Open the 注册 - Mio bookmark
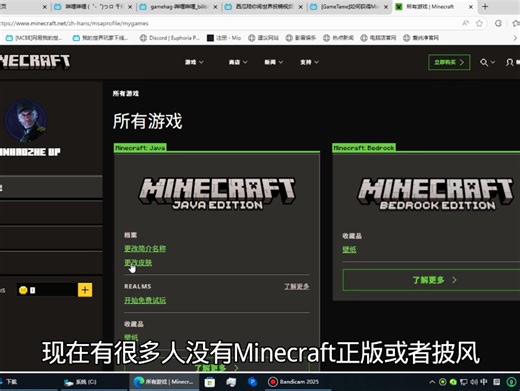This screenshot has width=520, height=391. coord(224,38)
